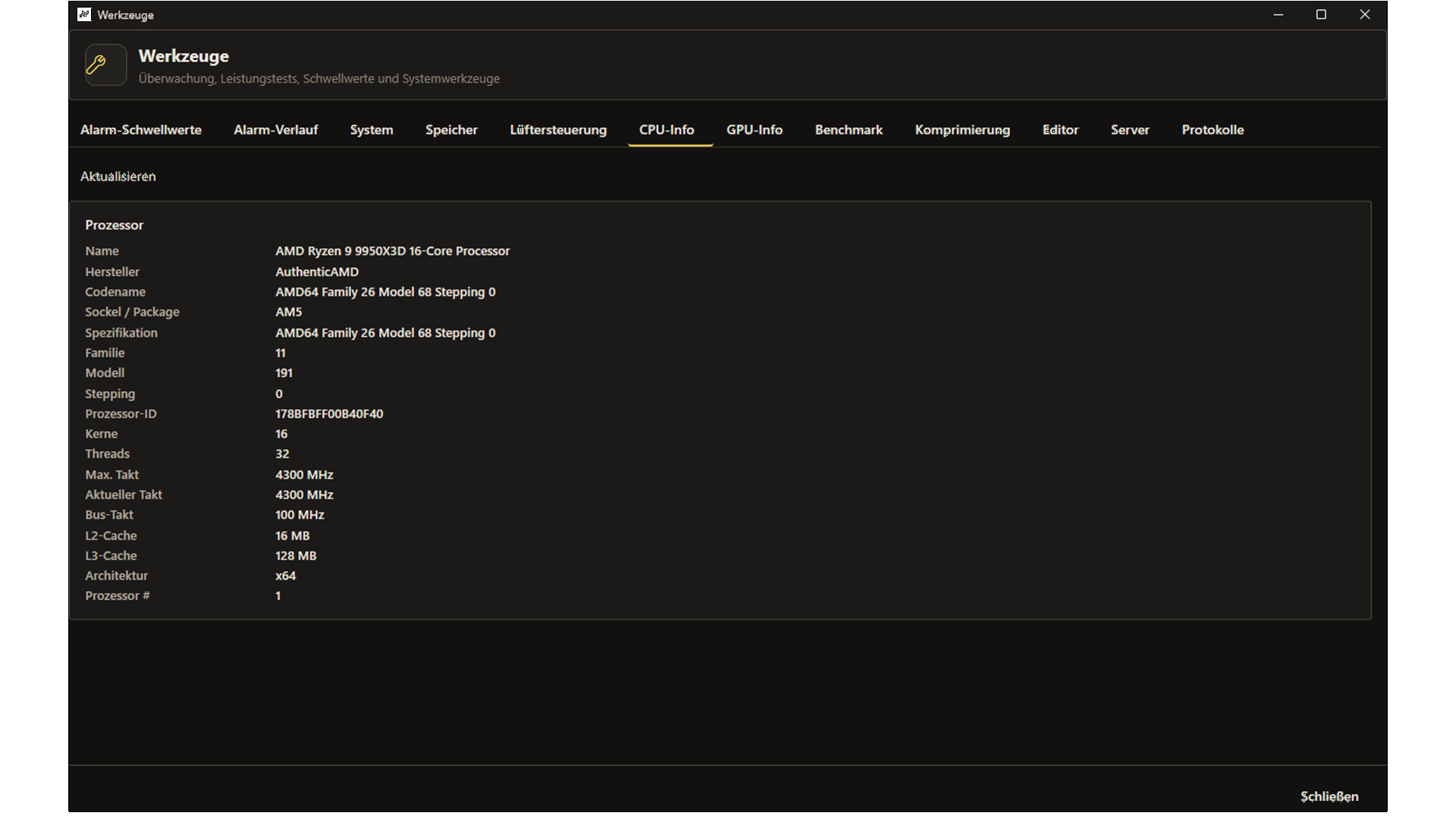Viewport: 1456px width, 819px height.
Task: Click the Aktualisieren button
Action: tap(118, 176)
